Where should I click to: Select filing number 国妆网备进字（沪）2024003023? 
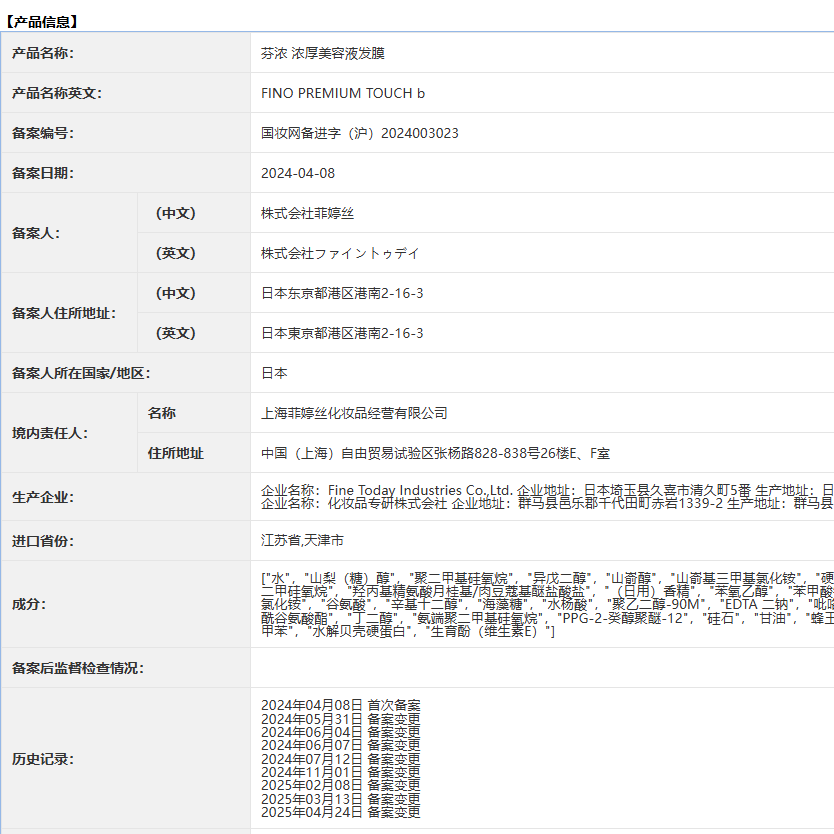360,133
